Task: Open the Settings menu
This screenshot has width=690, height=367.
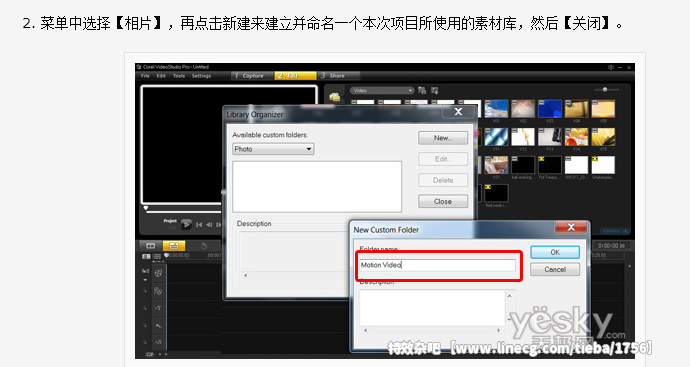Action: pos(202,76)
